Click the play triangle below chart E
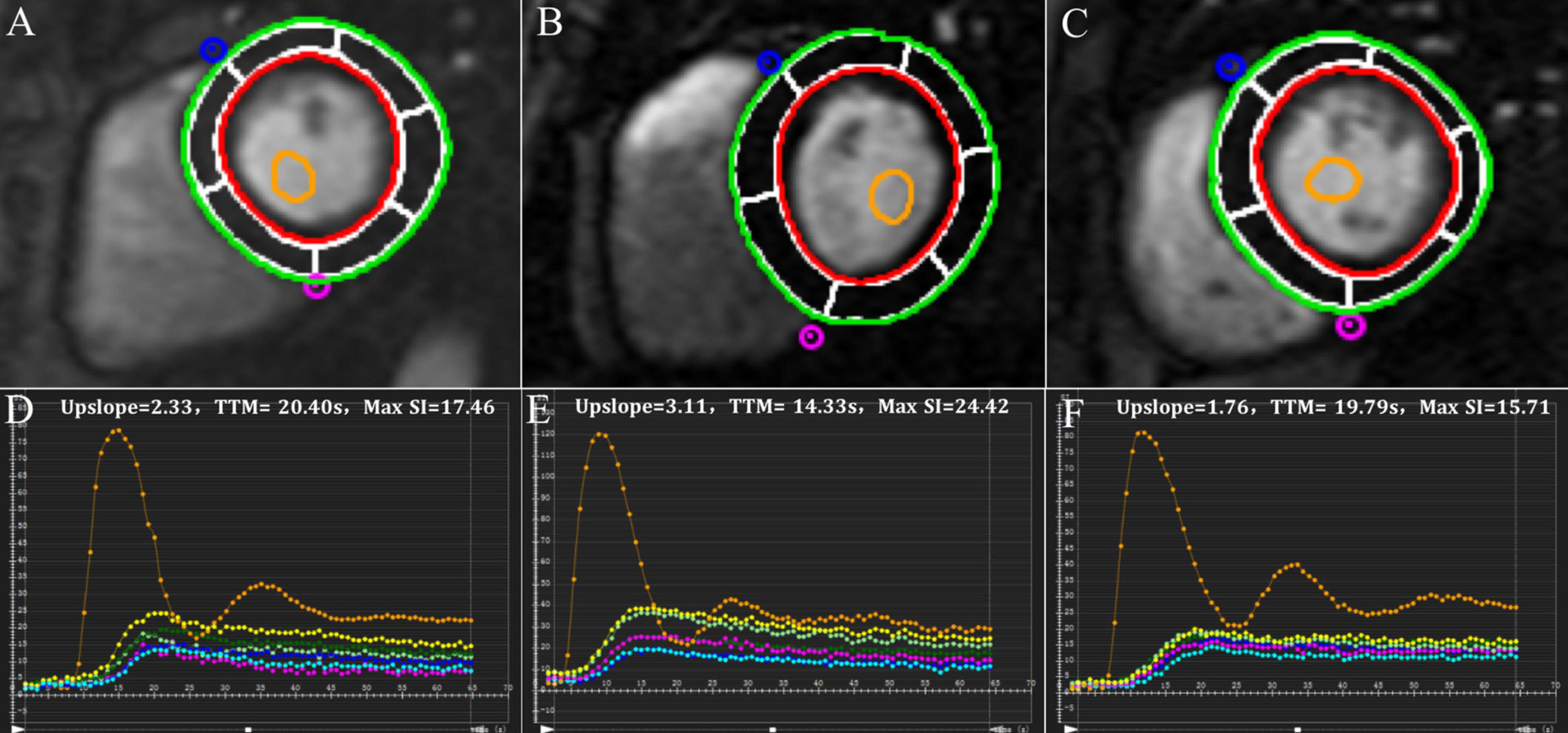 tap(547, 729)
